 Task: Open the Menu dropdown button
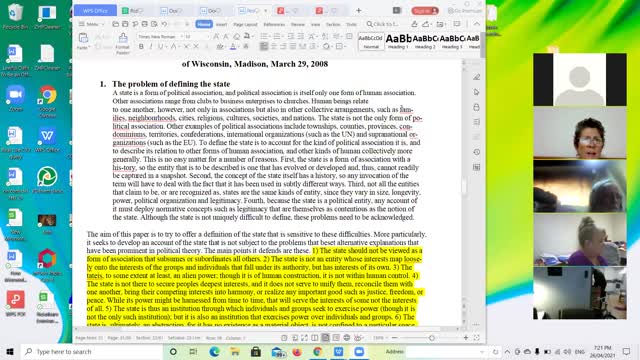(91, 24)
